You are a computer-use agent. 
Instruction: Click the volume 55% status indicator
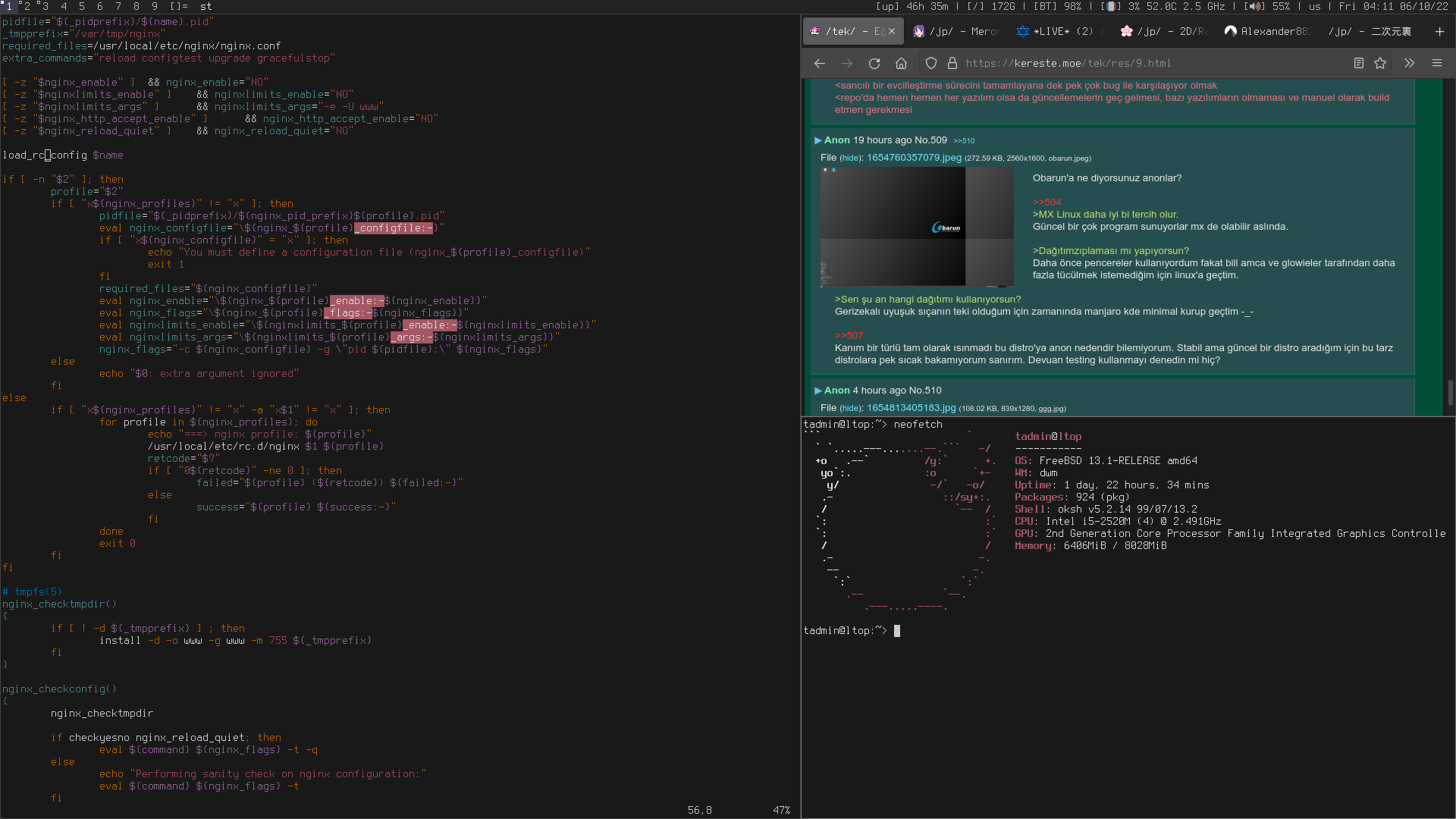point(1267,6)
